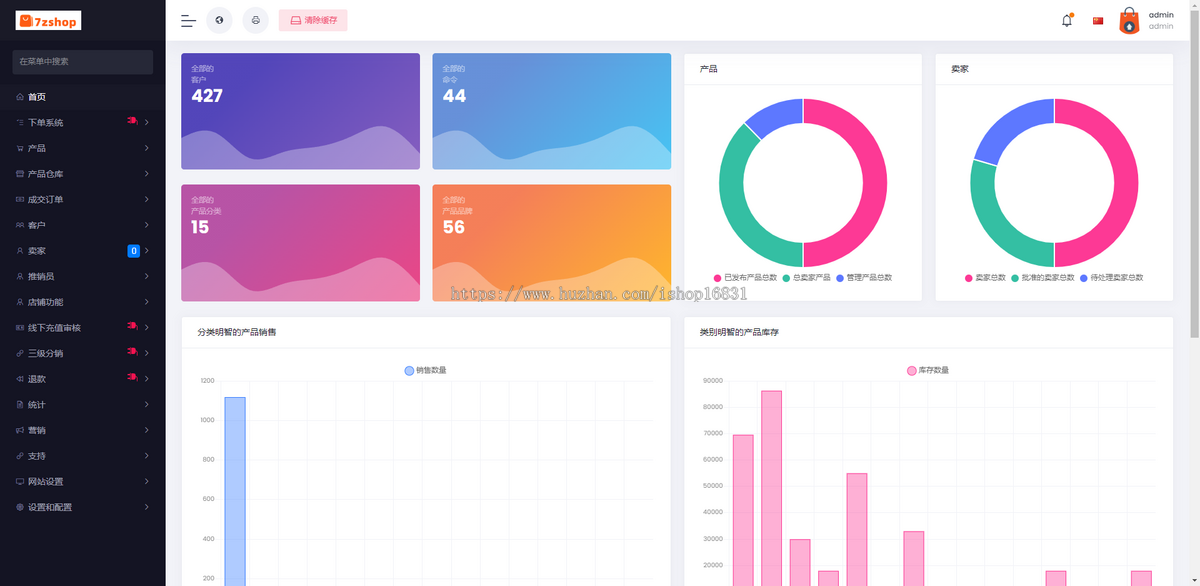Viewport: 1200px width, 586px height.
Task: Open the 产品品牌 card showing 56
Action: point(552,242)
